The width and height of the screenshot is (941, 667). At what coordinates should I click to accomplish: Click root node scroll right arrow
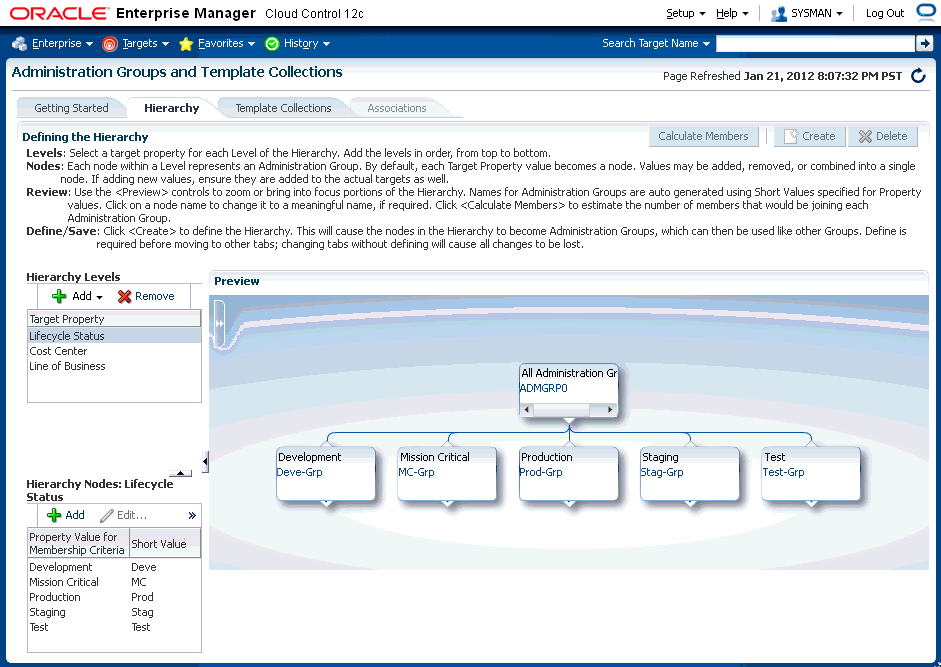(x=610, y=409)
